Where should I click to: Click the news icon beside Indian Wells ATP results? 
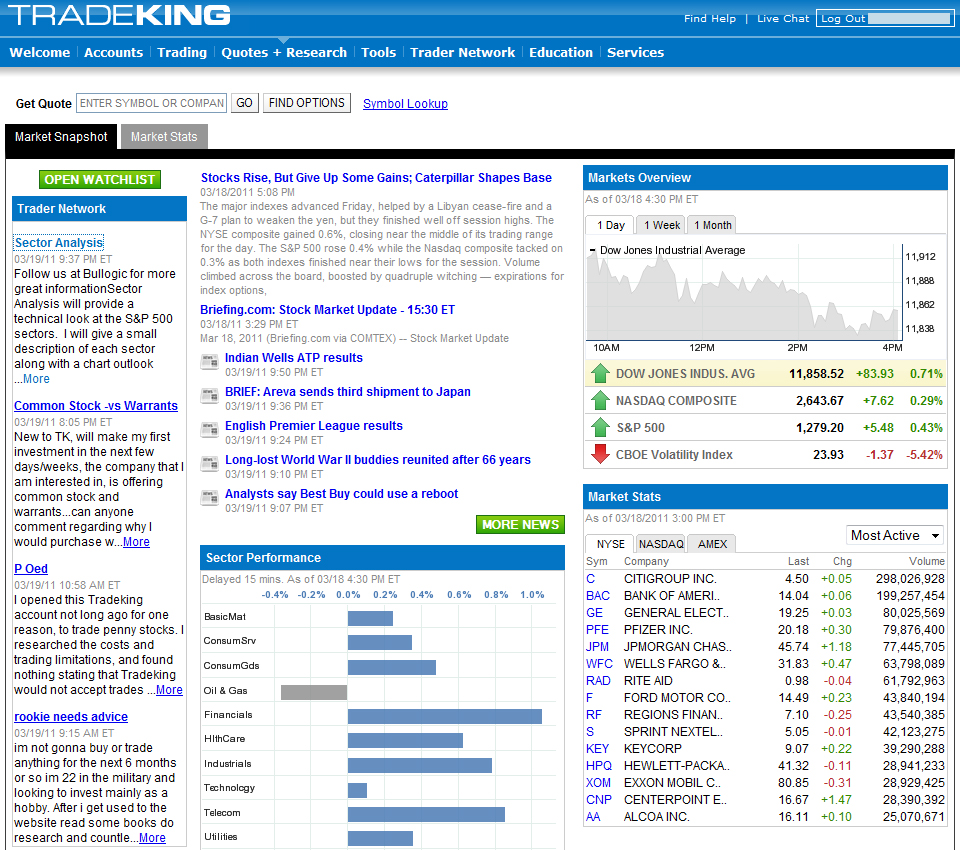click(209, 362)
